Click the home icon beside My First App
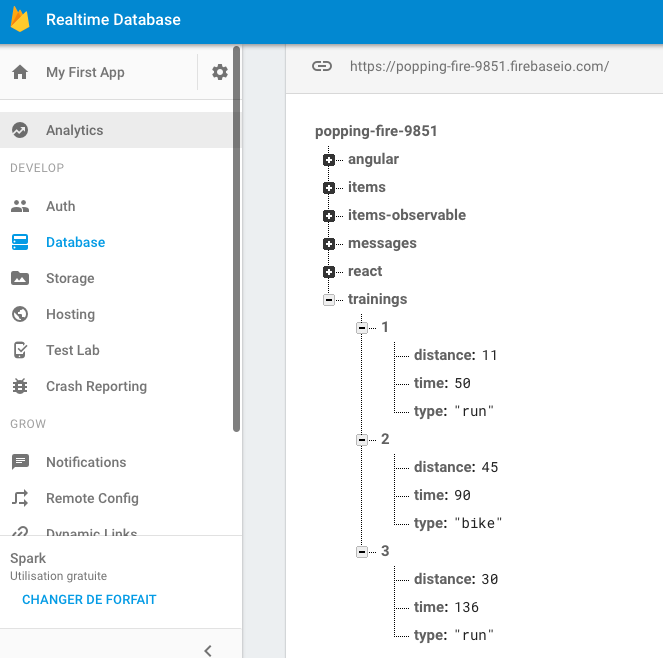 pos(20,72)
